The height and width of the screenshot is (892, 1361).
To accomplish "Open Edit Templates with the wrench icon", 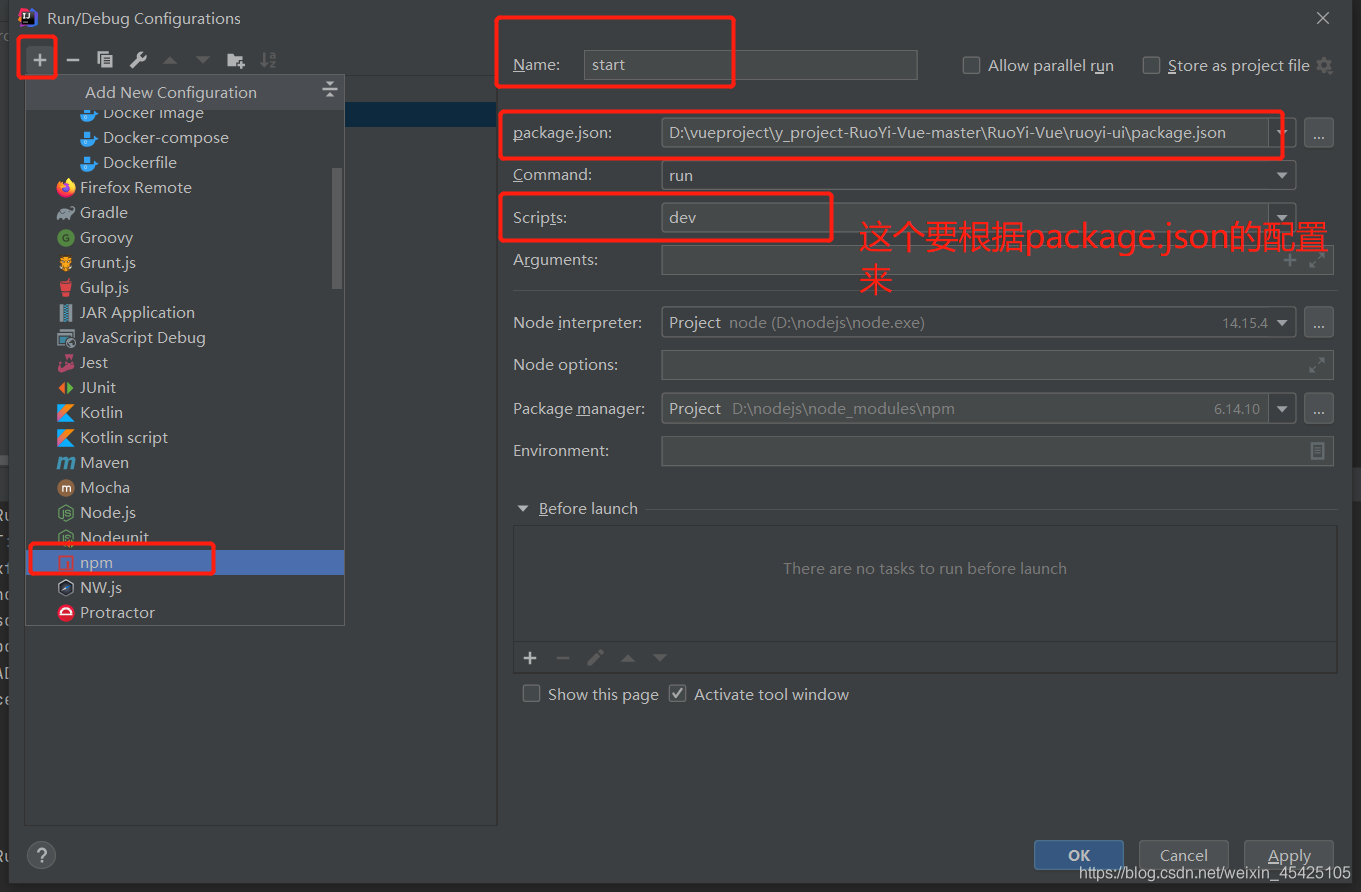I will point(137,59).
